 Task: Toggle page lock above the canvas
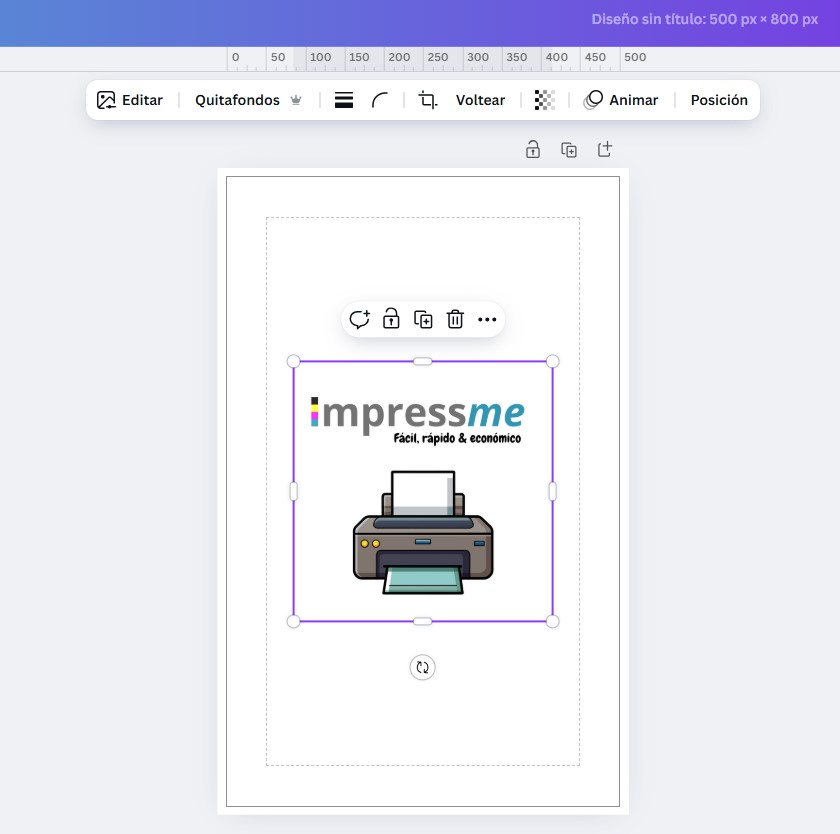coord(533,150)
